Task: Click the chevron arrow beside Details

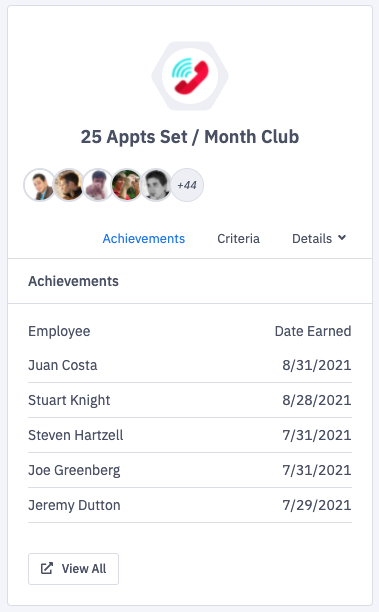Action: (x=342, y=238)
